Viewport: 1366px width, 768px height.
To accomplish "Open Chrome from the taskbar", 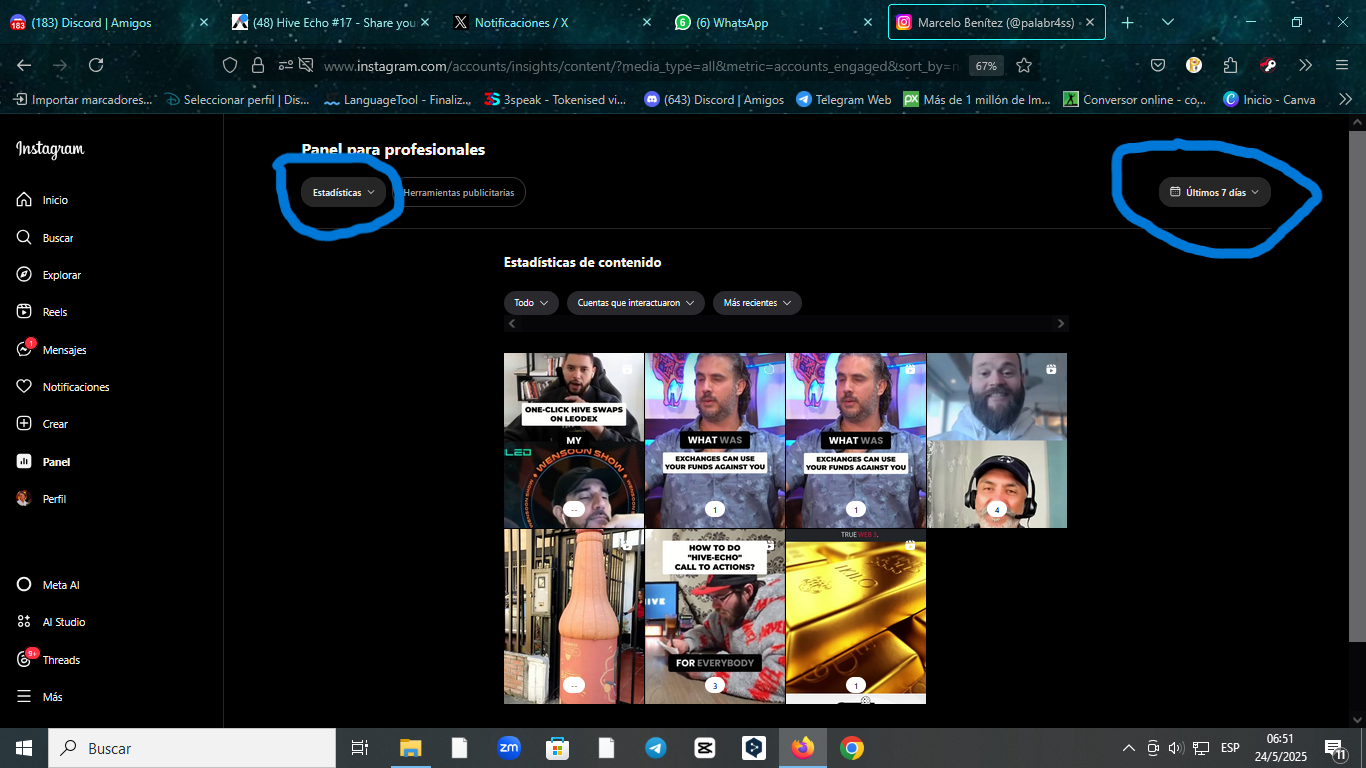I will (851, 748).
